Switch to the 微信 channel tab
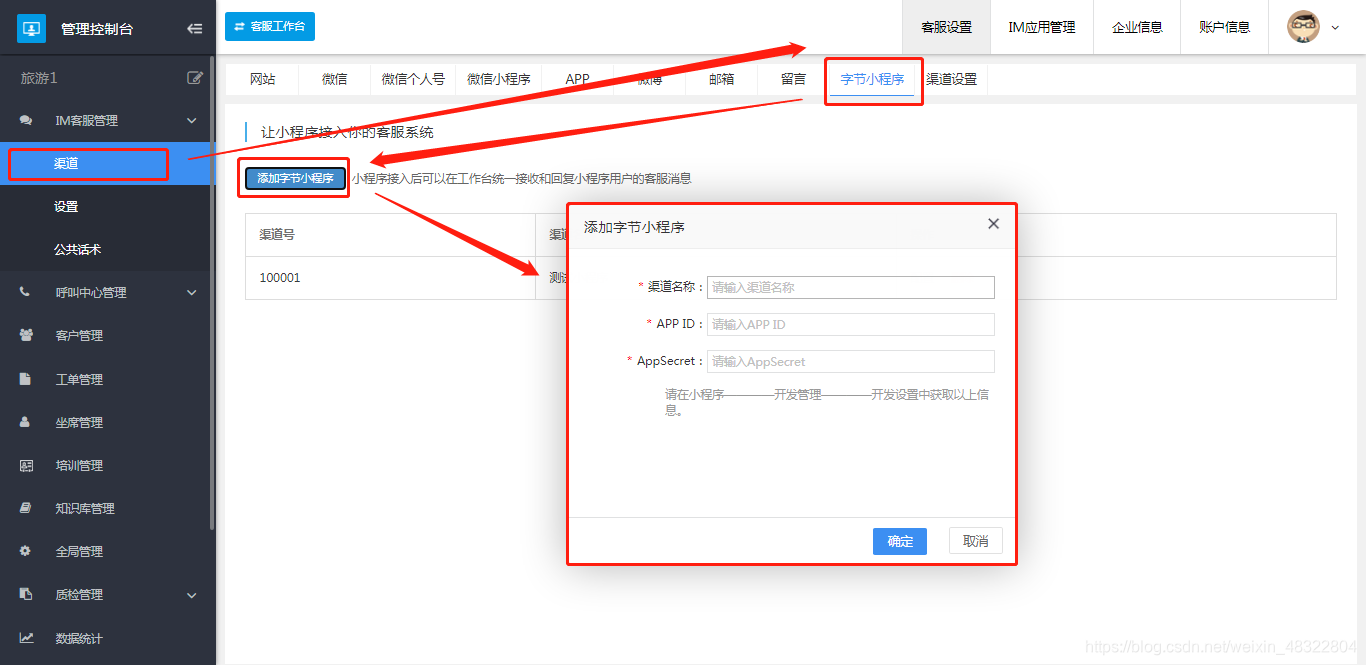The height and width of the screenshot is (665, 1366). click(x=335, y=79)
